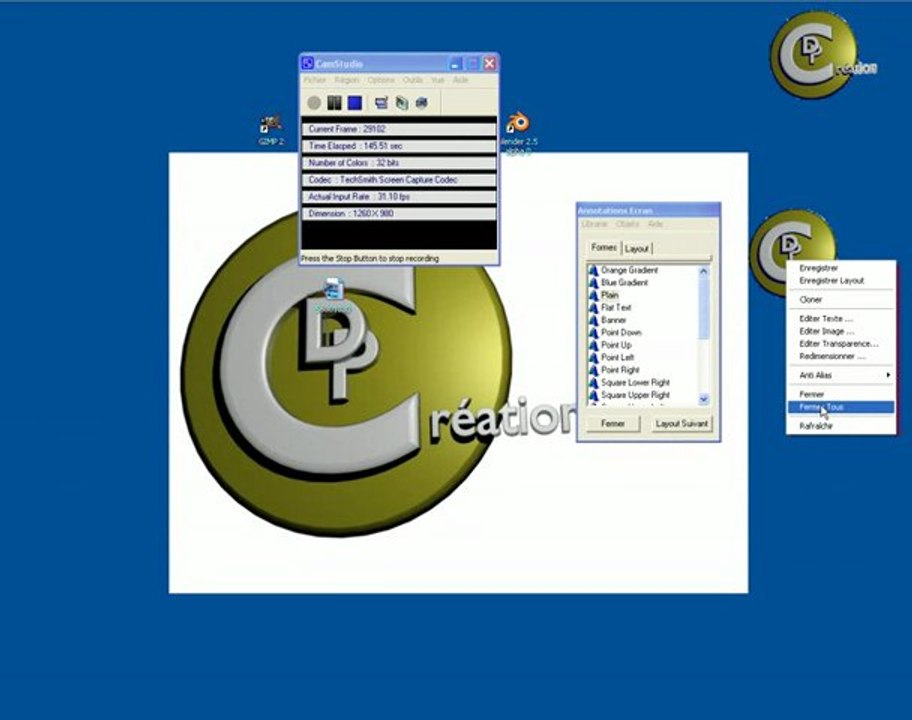This screenshot has width=912, height=720.
Task: Click the Codec : TechSmith Screen Capture Codec line
Action: (399, 180)
